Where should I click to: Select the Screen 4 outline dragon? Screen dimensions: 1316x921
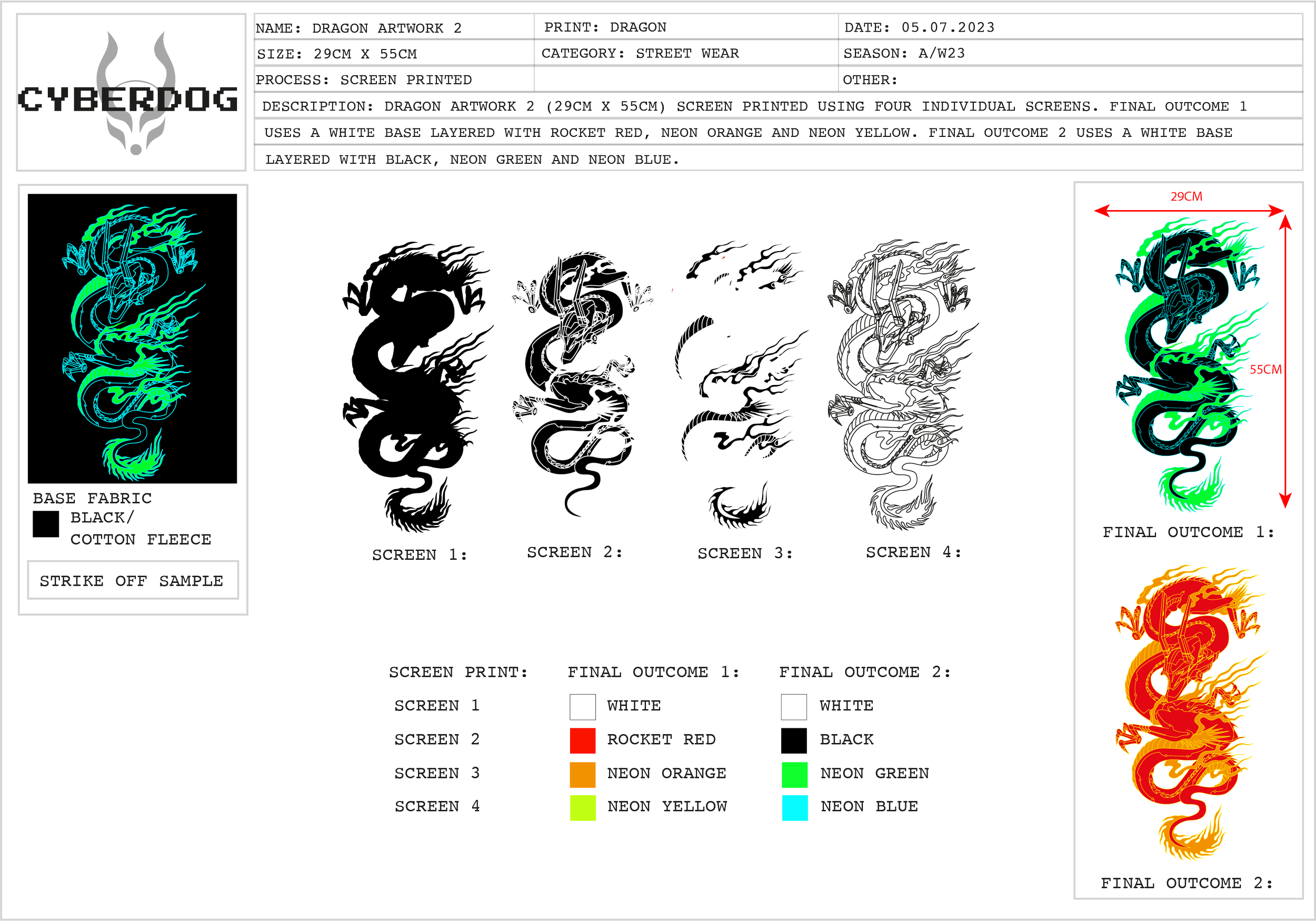[903, 384]
